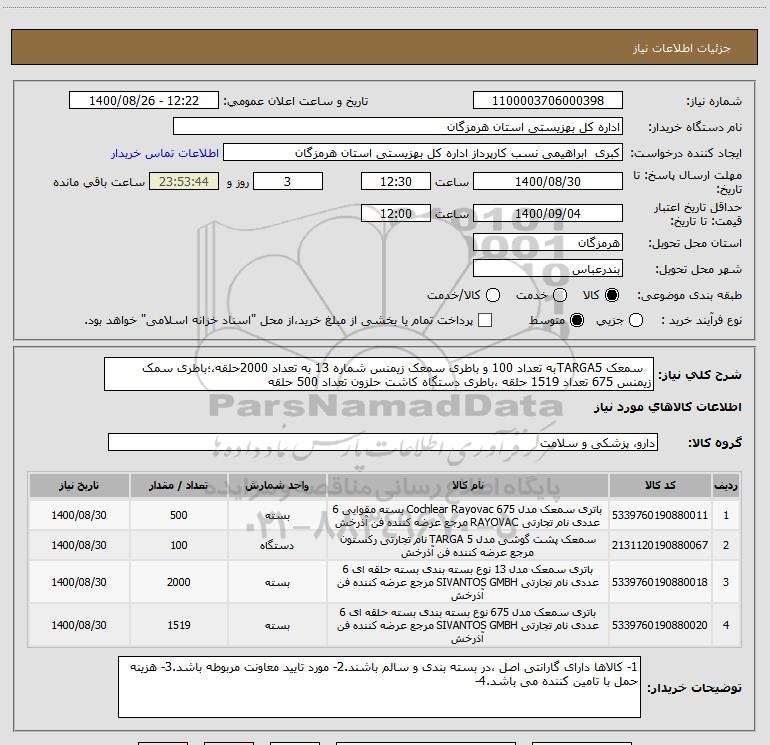Click quantity 1519 in row 4
770x745 pixels.
(x=179, y=625)
